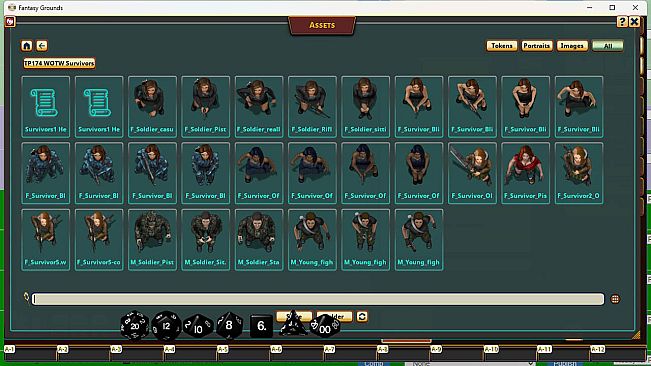Click hotkey slot A-11
Screen dimensions: 651x366
point(563,353)
